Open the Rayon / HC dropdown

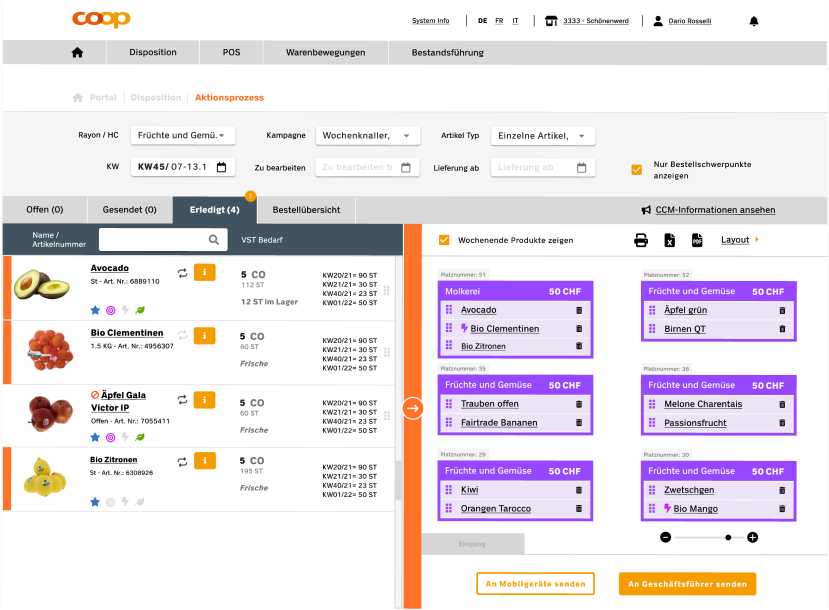tap(183, 135)
